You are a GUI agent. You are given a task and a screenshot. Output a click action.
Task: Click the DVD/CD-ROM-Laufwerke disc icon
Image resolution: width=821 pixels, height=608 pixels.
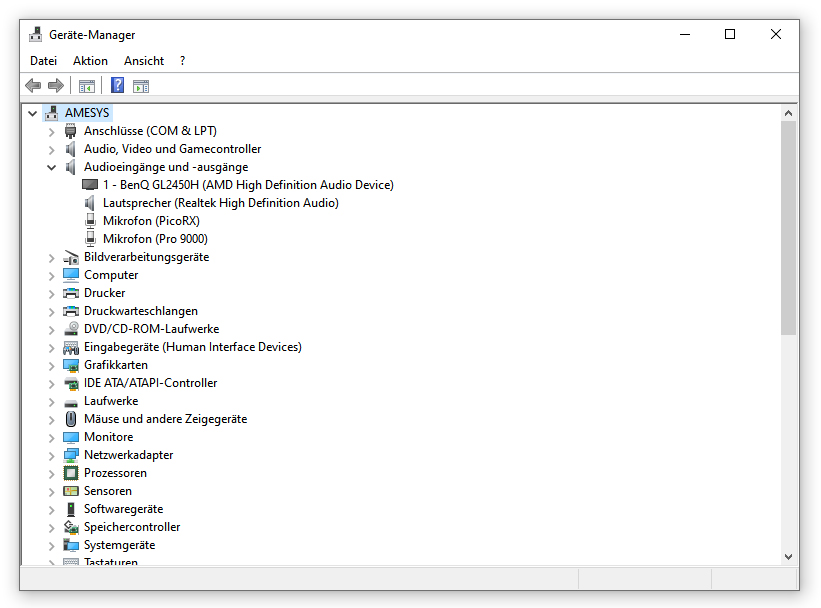[x=71, y=329]
